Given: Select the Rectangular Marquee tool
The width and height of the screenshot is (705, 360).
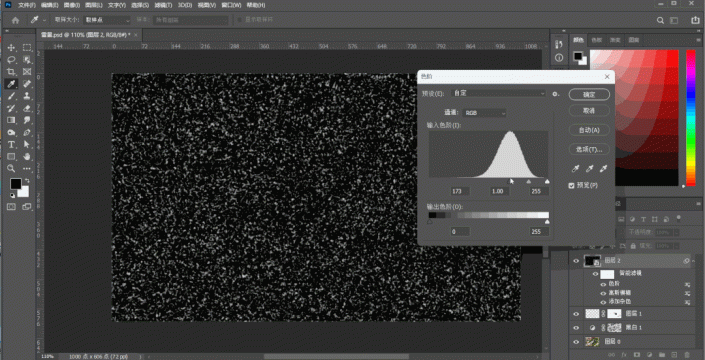Looking at the screenshot, I should [x=27, y=48].
